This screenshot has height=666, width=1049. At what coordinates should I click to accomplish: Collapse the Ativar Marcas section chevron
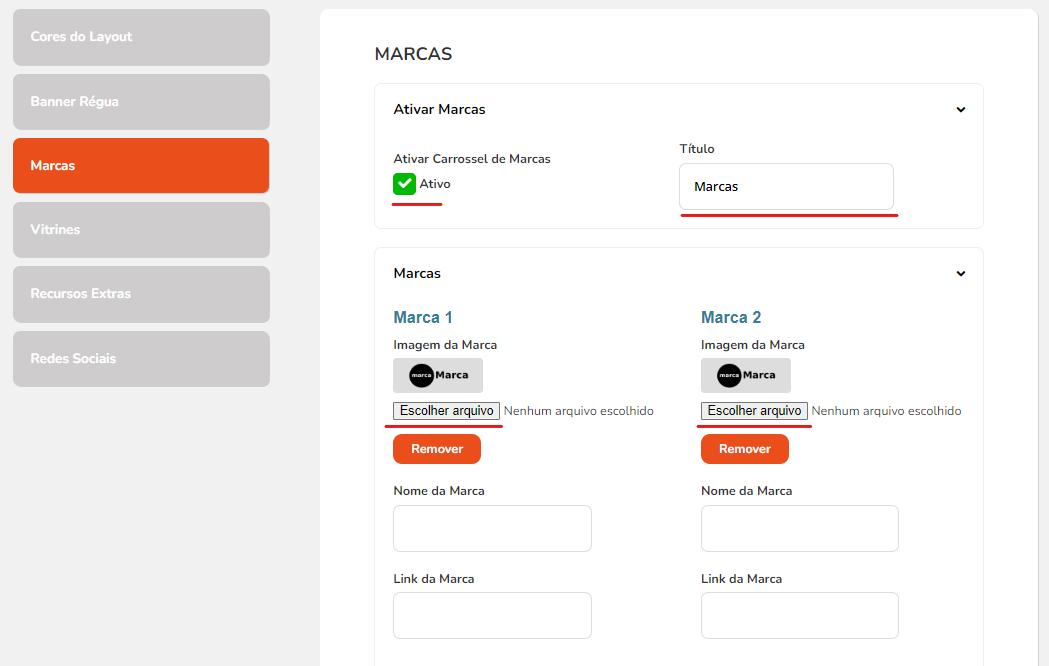(x=960, y=110)
